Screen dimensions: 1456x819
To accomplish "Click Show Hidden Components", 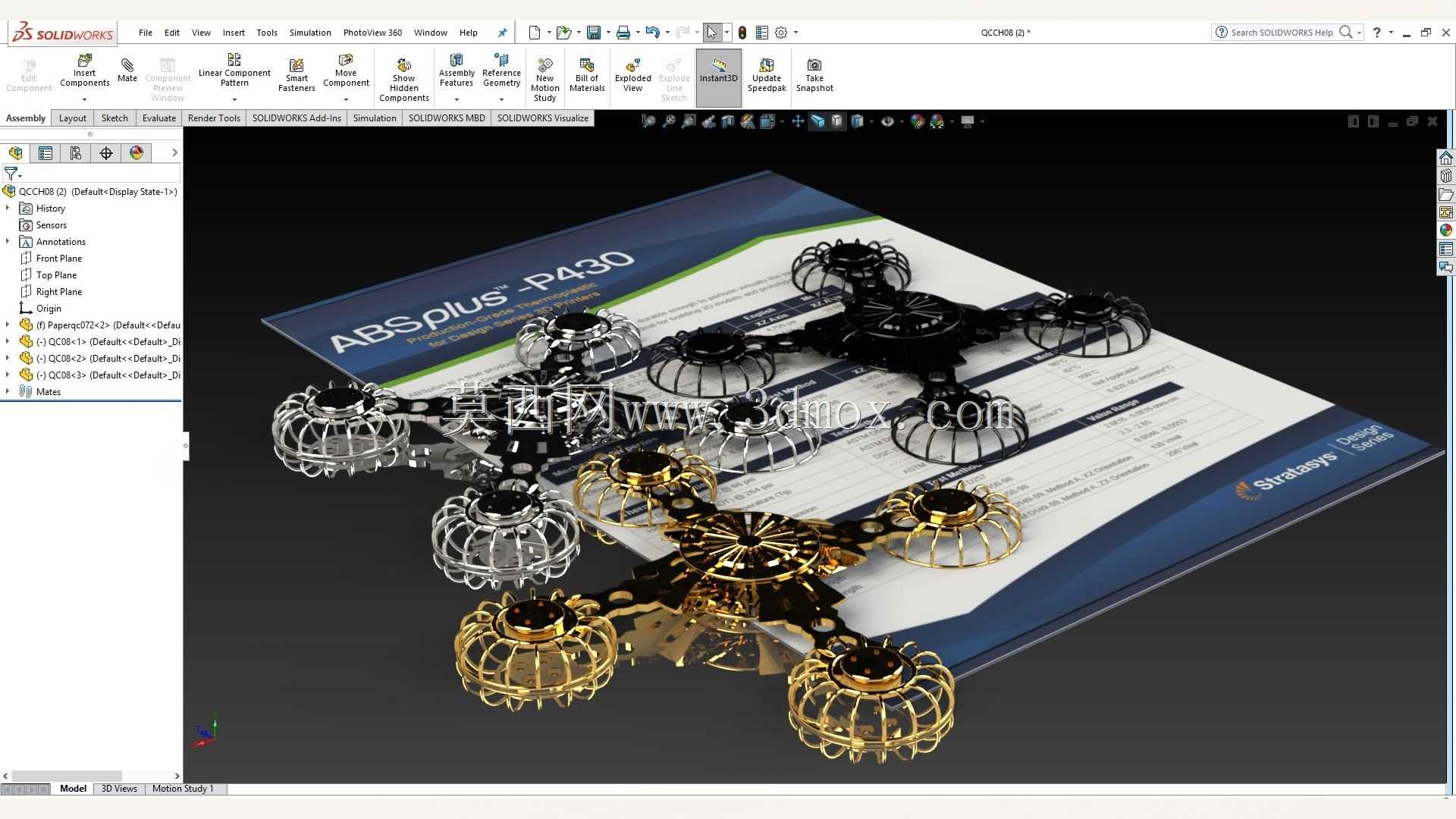I will (403, 79).
